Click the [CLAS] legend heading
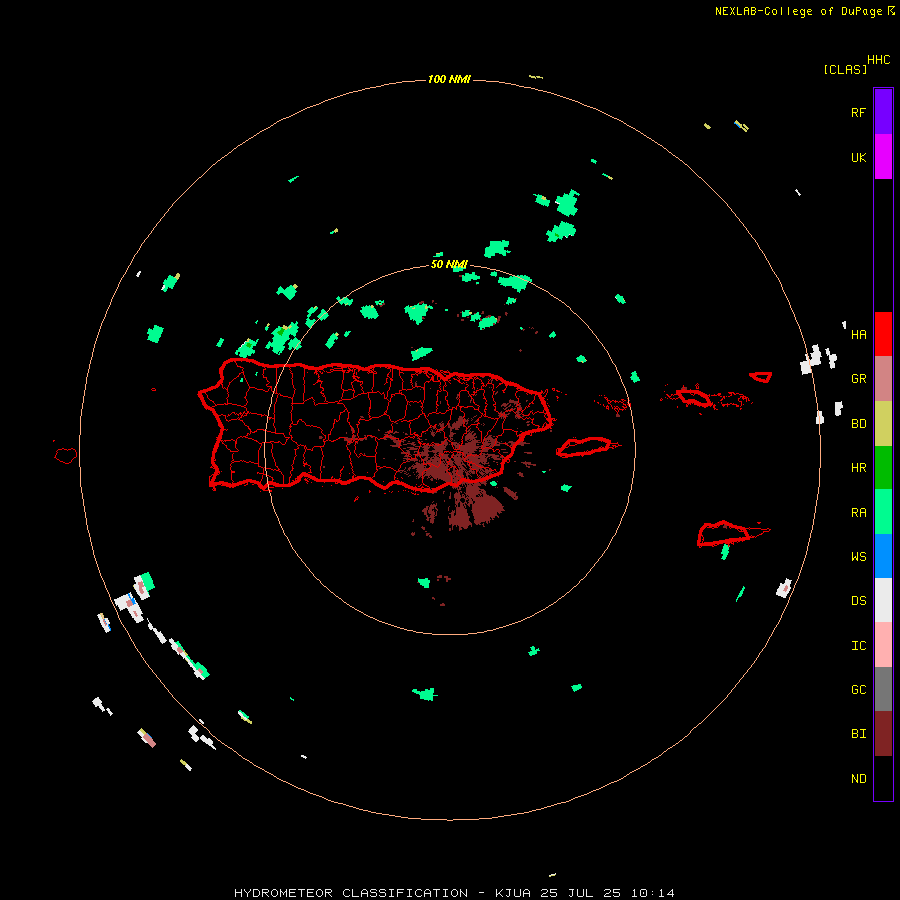Screen dimensions: 900x900 845,69
